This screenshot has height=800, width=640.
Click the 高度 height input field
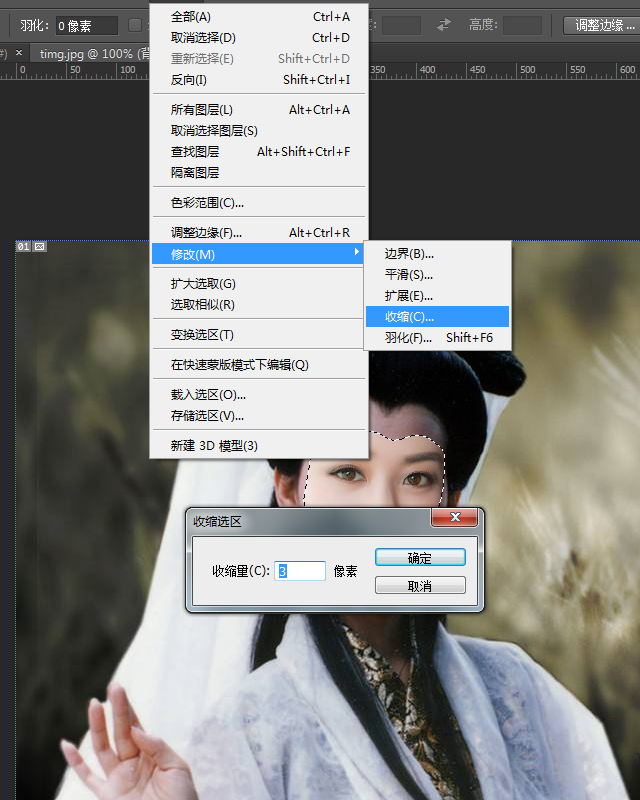(522, 25)
